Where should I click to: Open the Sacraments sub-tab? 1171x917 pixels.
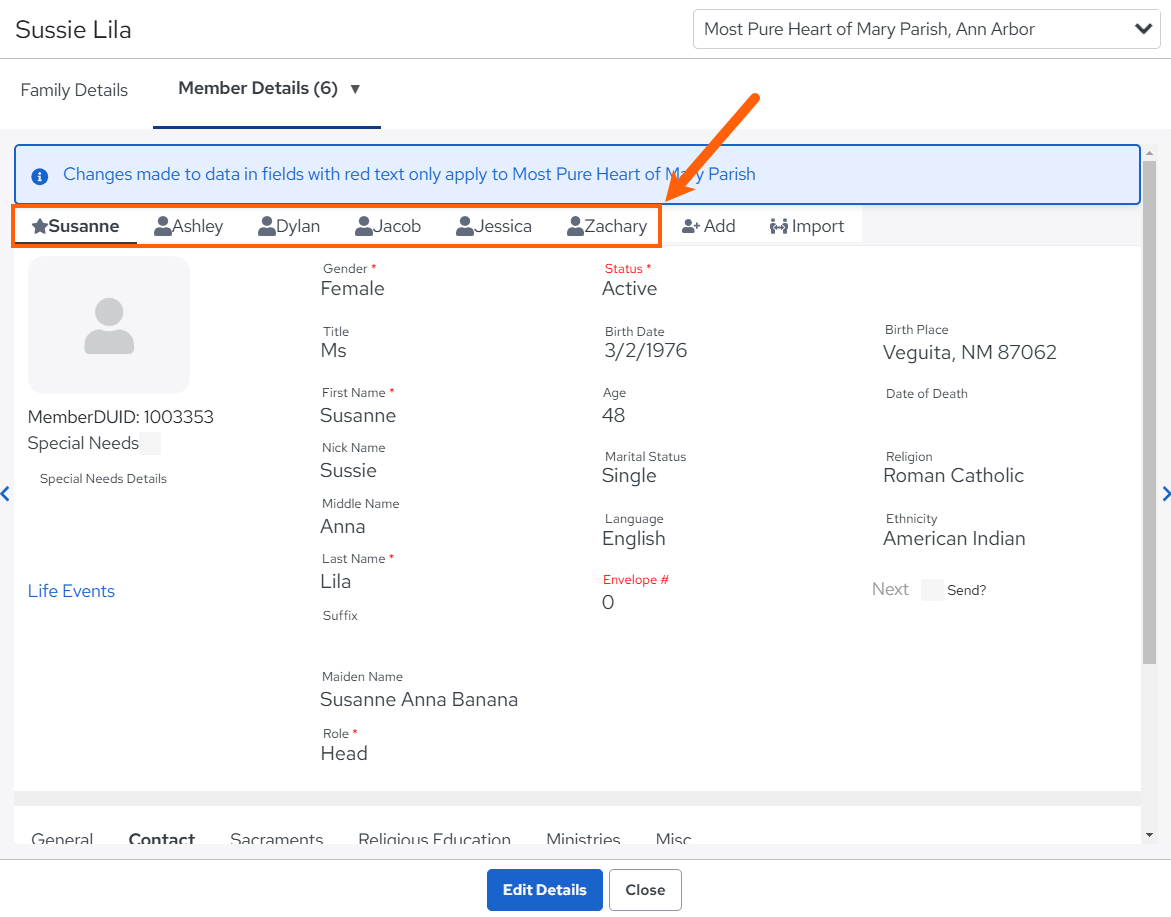pyautogui.click(x=276, y=839)
